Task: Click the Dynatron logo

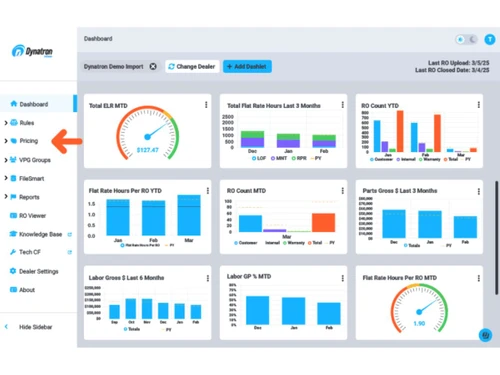Action: 32,51
